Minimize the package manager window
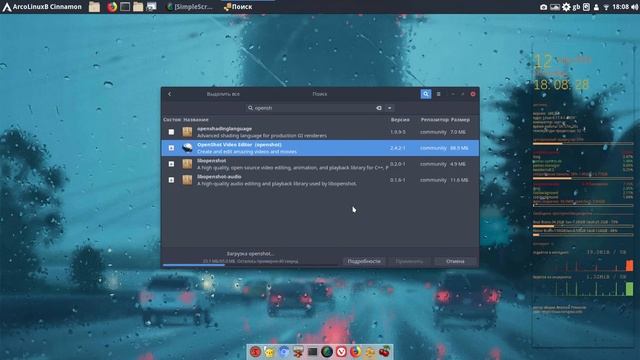Image resolution: width=640 pixels, height=360 pixels. tap(453, 94)
